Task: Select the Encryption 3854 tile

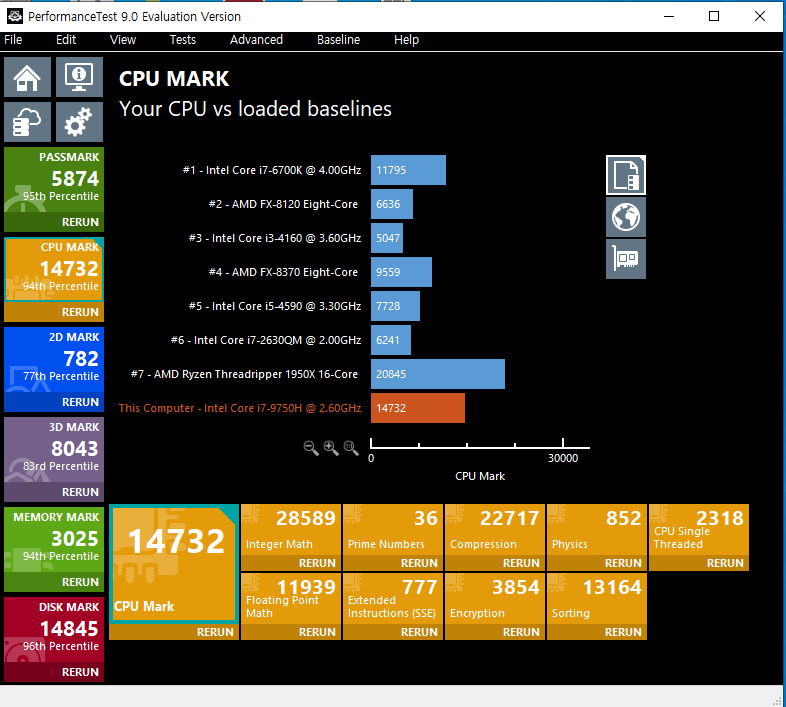Action: 495,599
